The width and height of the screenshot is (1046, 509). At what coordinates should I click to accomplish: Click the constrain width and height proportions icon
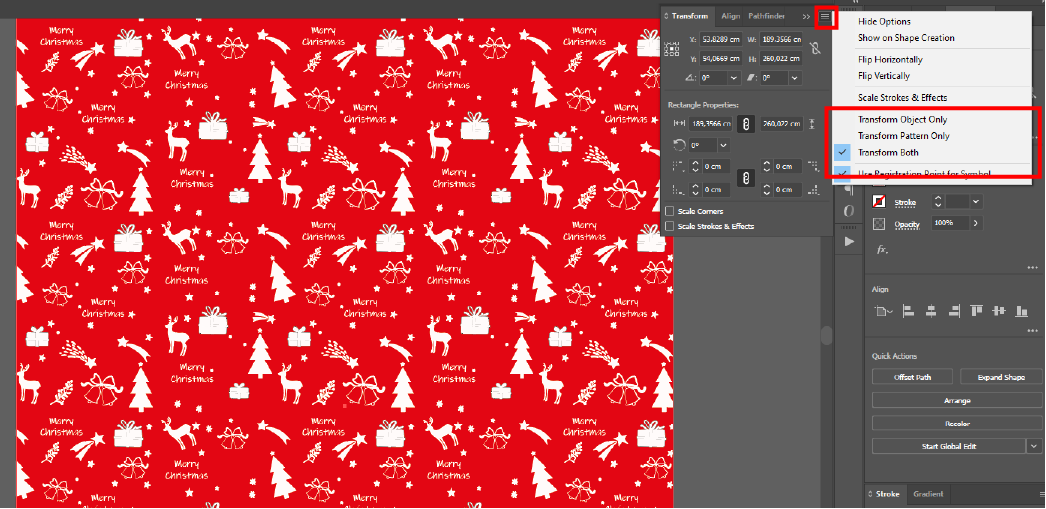pyautogui.click(x=816, y=48)
